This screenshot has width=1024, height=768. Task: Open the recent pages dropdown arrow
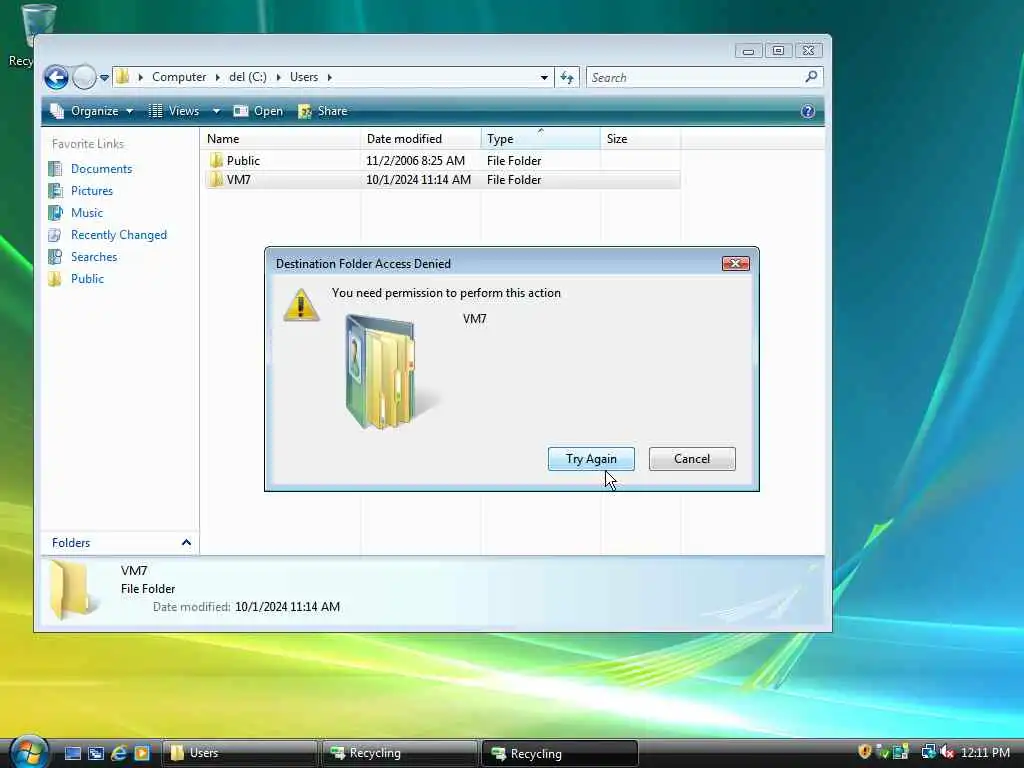pos(104,78)
